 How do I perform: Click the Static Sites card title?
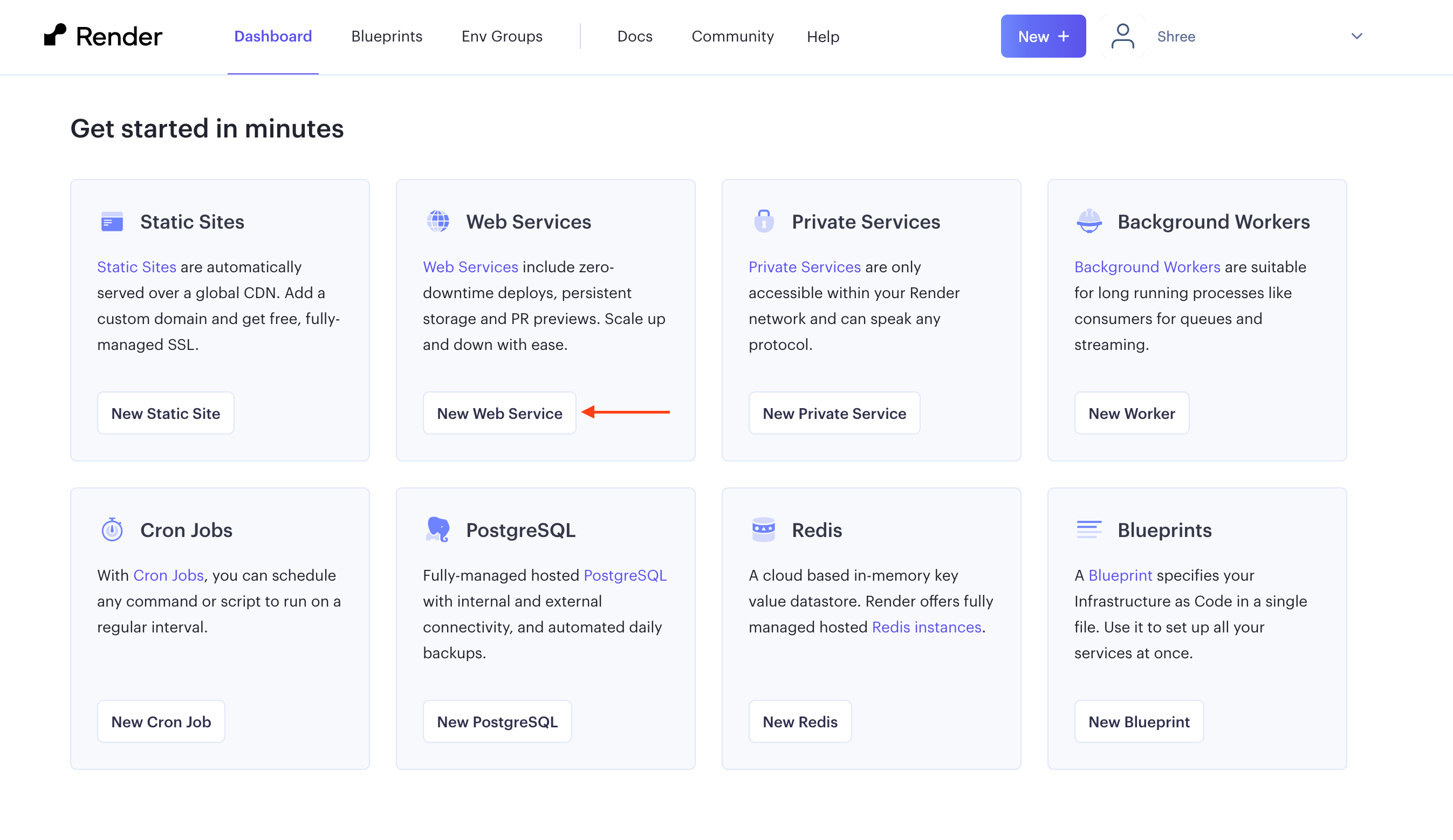tap(192, 222)
